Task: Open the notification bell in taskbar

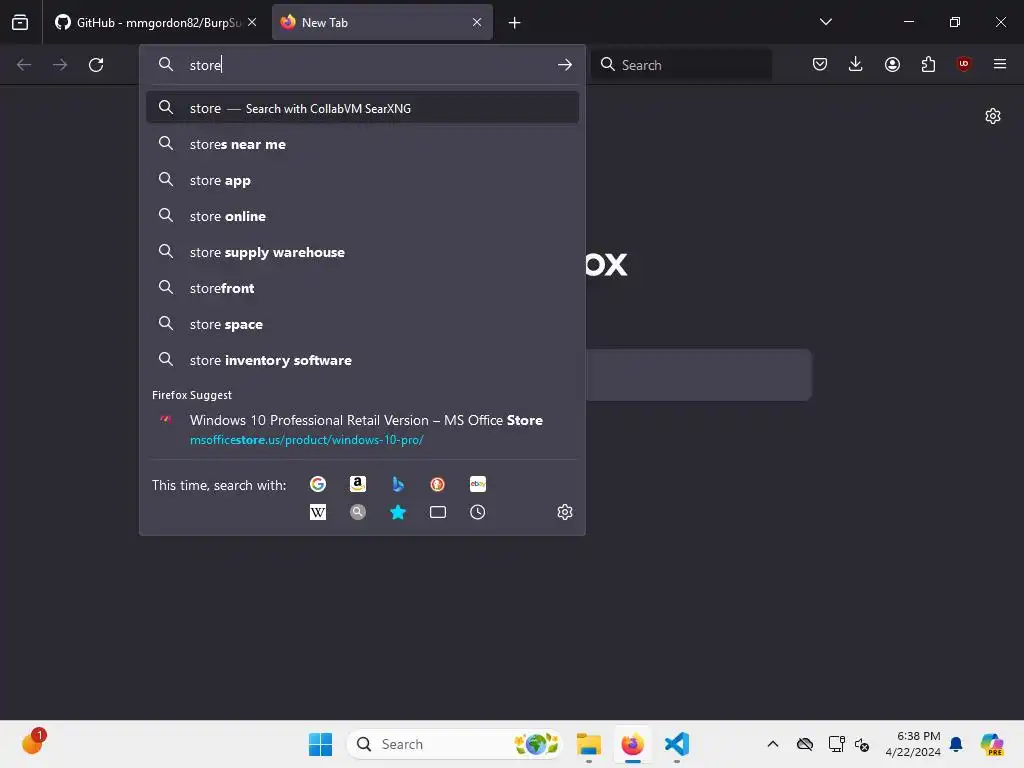Action: tap(956, 744)
